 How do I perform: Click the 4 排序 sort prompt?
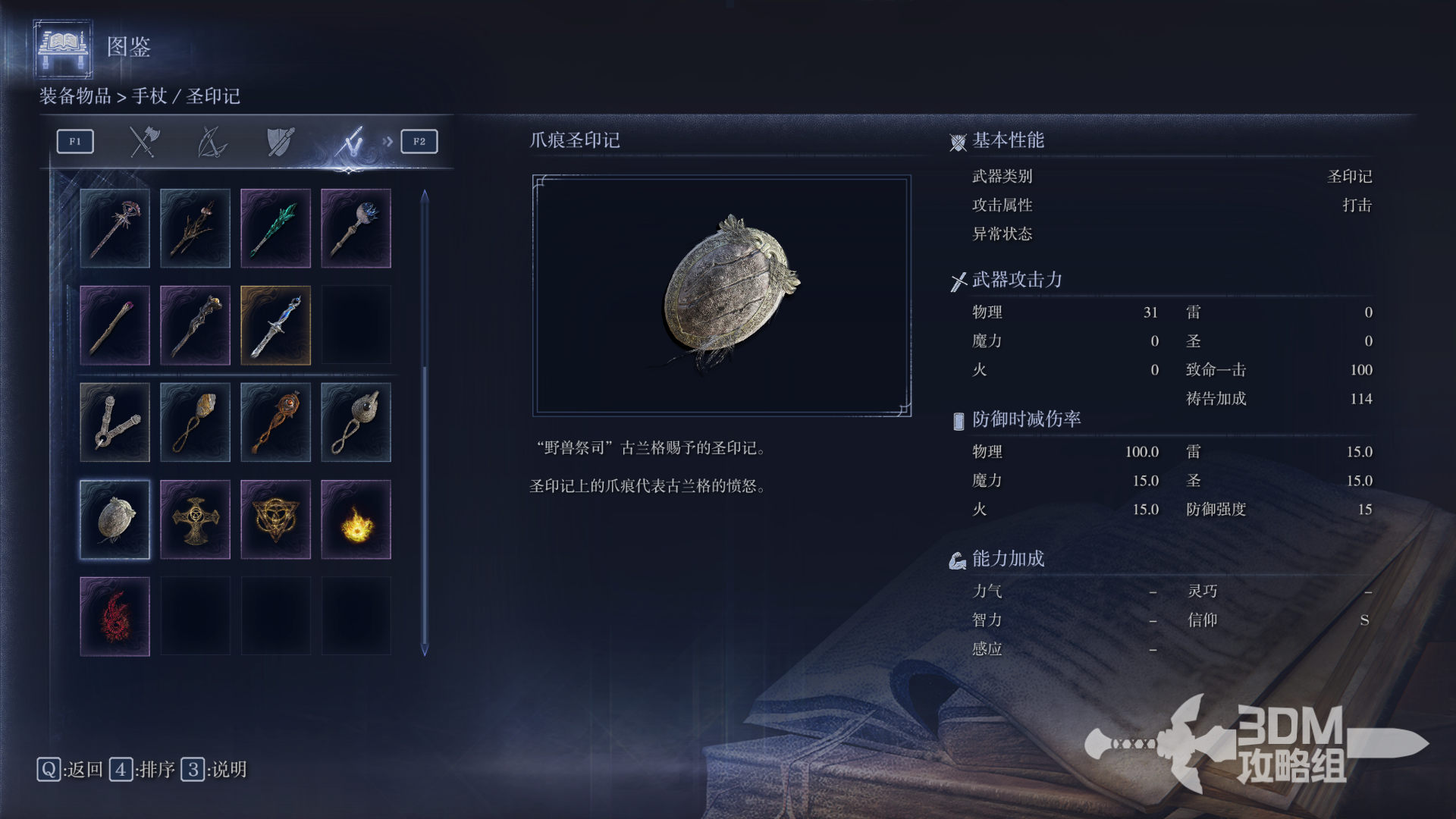coord(142,770)
